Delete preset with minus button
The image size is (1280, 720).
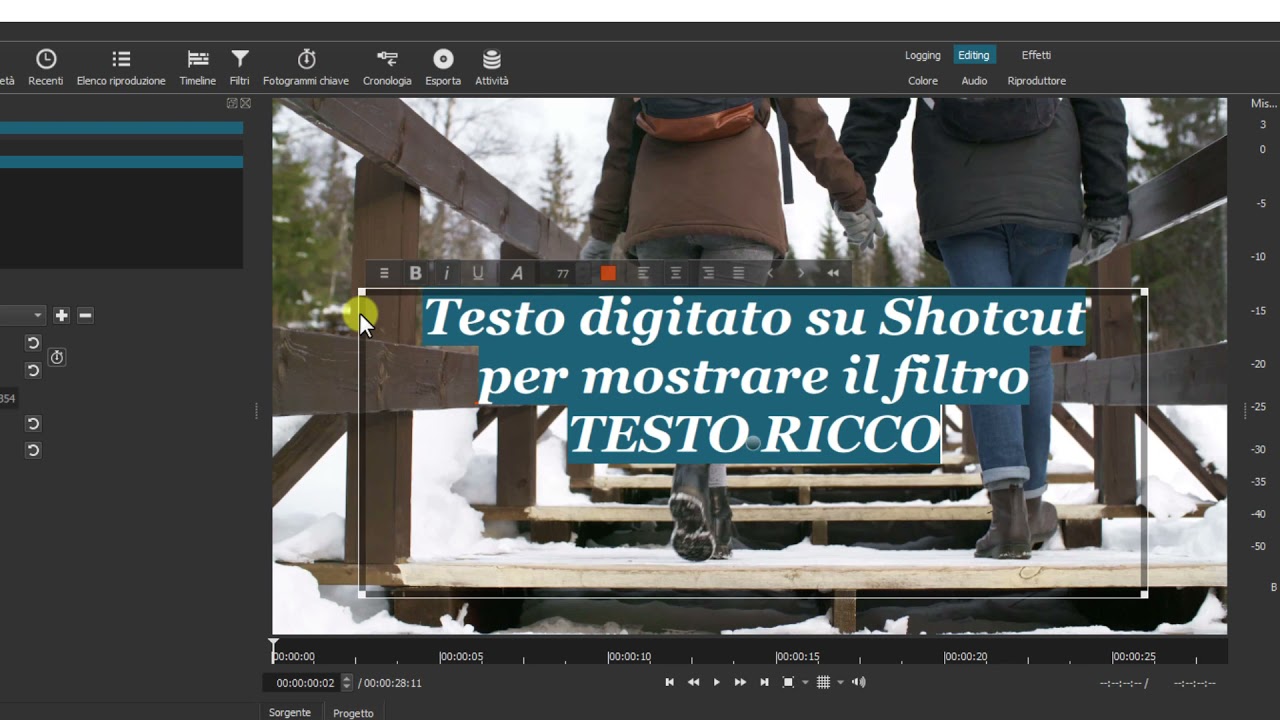click(85, 315)
